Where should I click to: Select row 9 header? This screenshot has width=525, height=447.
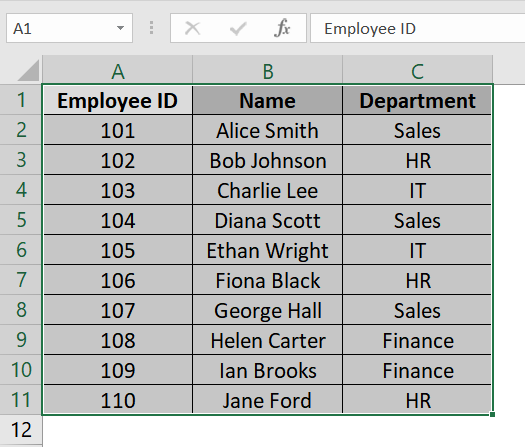(x=21, y=340)
